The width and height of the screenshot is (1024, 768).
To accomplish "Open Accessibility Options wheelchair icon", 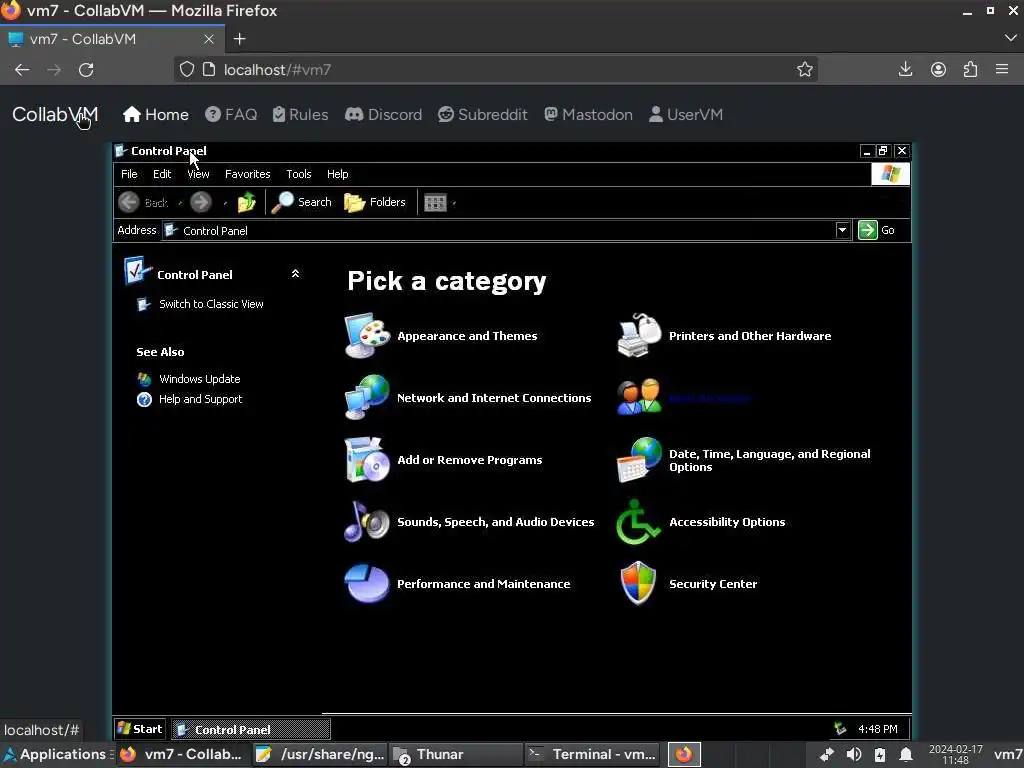I will pos(638,522).
